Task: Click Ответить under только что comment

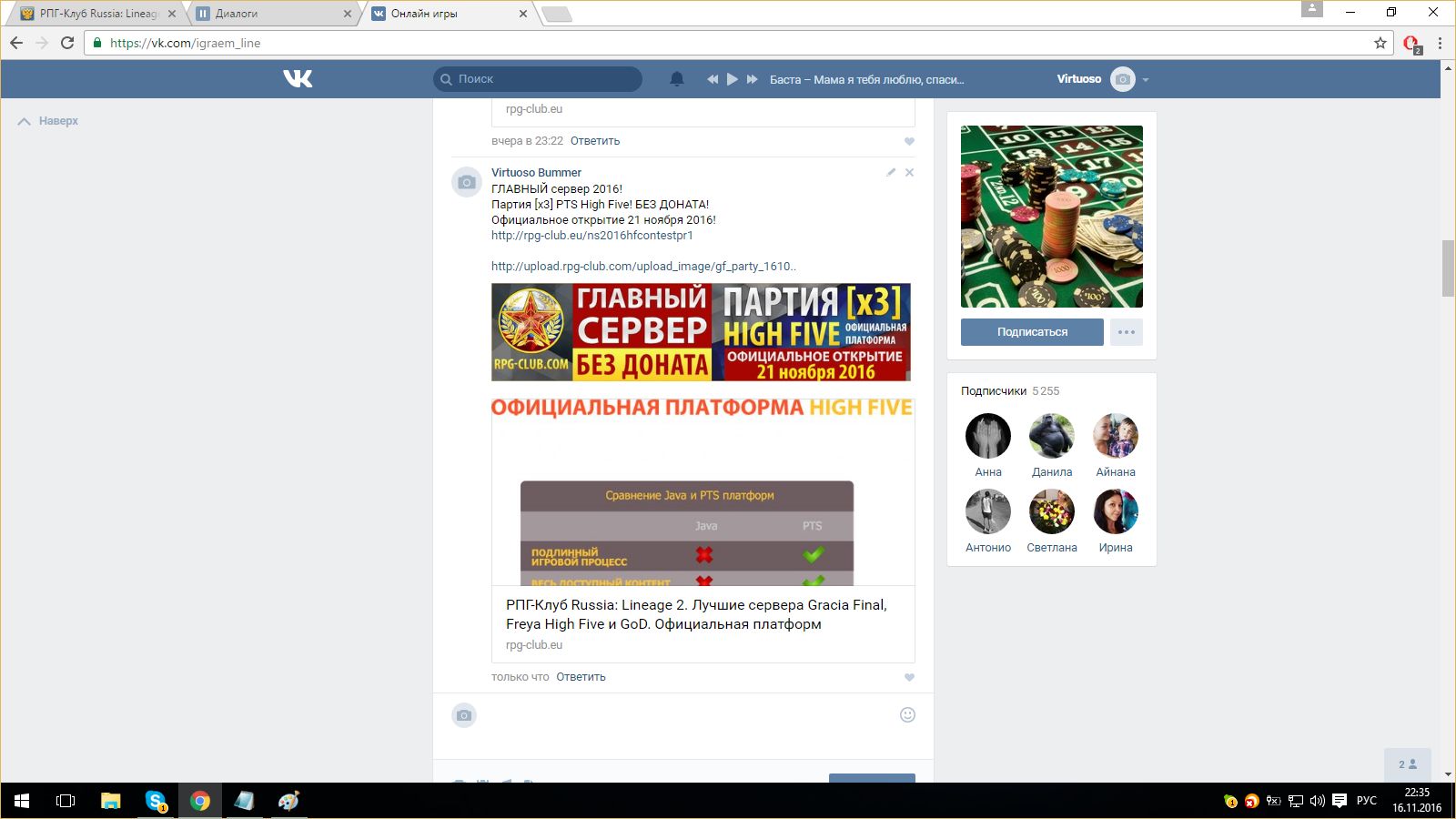Action: (581, 677)
